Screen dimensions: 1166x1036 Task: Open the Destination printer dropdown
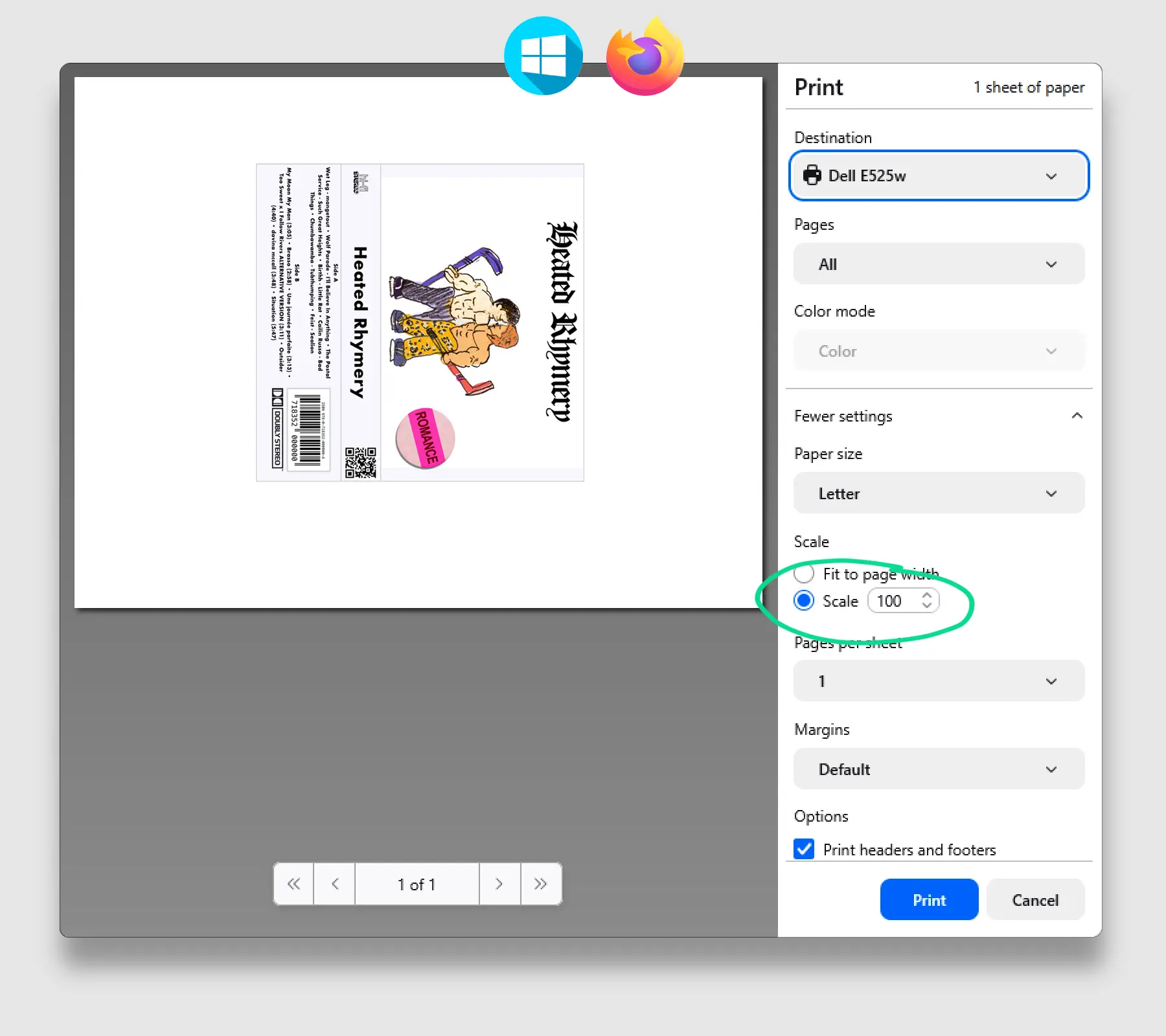pyautogui.click(x=938, y=175)
